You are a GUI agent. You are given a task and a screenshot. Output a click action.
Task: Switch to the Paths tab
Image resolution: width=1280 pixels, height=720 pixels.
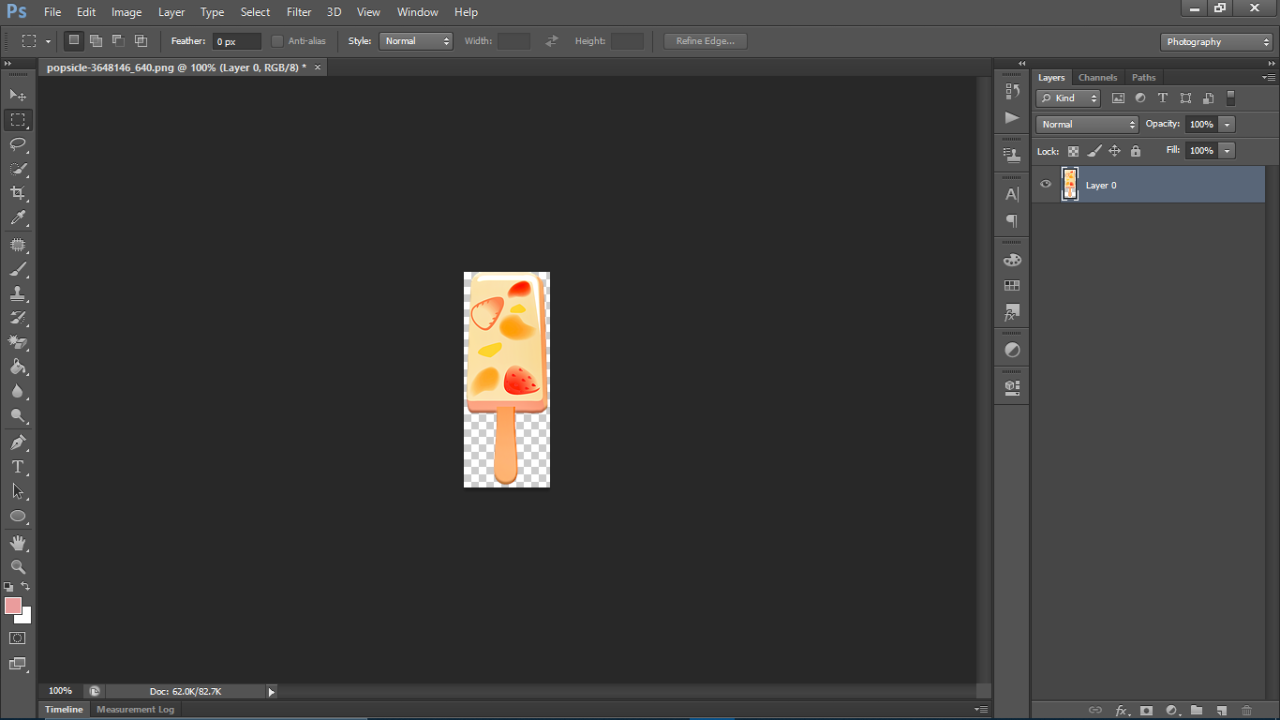[1144, 77]
